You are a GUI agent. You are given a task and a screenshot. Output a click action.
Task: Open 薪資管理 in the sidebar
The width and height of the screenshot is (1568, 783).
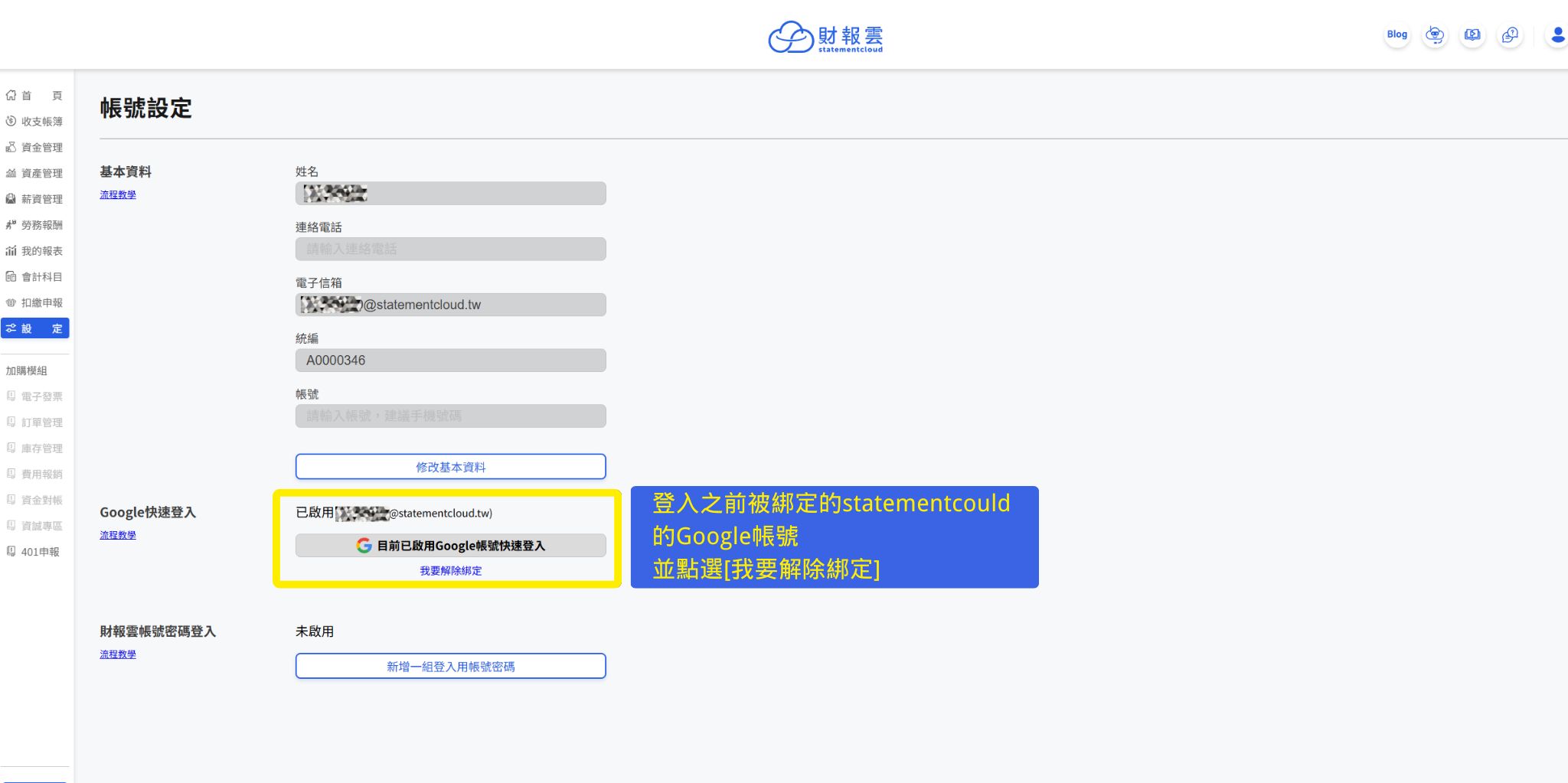point(34,199)
